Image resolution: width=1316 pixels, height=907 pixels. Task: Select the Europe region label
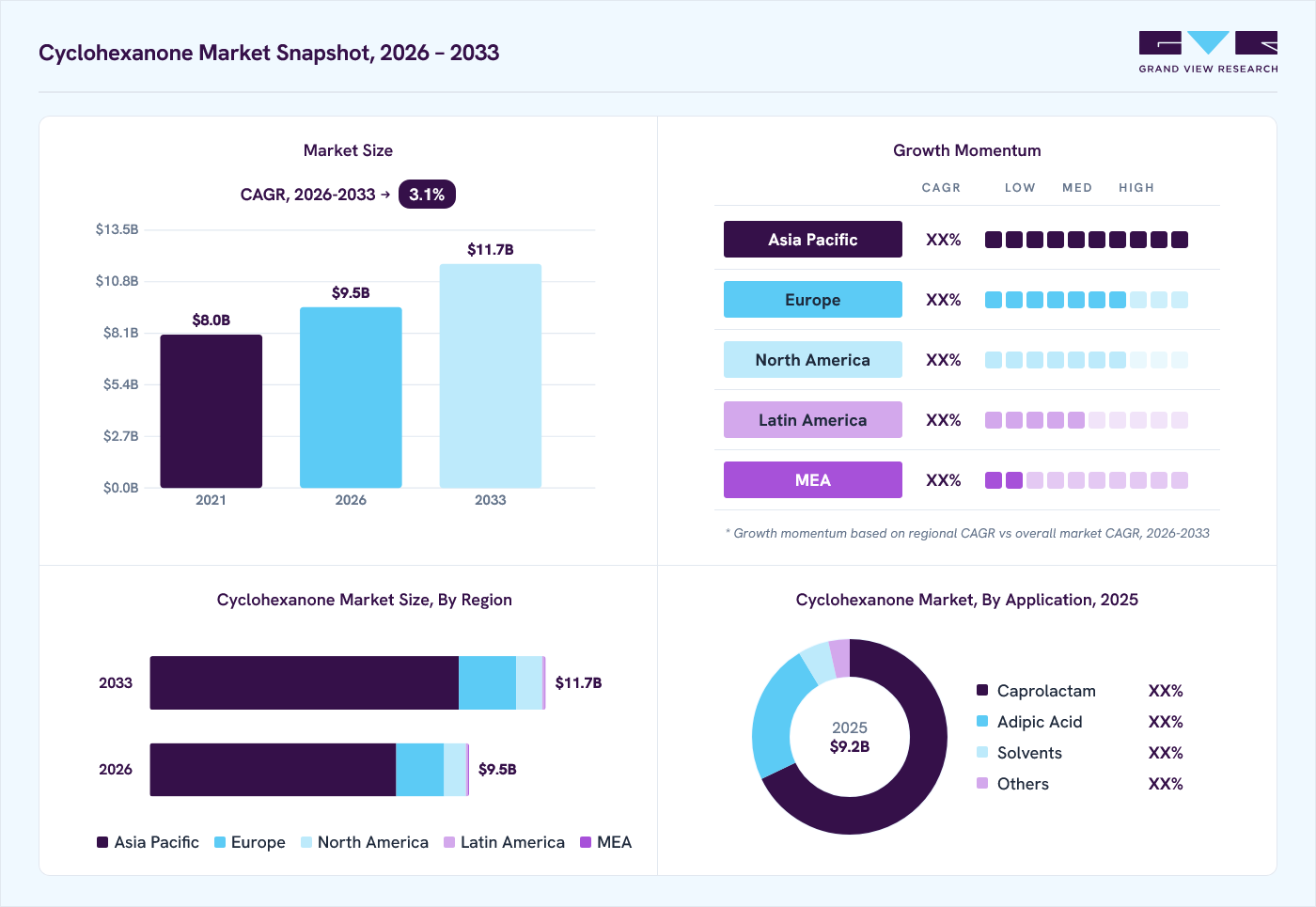pos(813,300)
